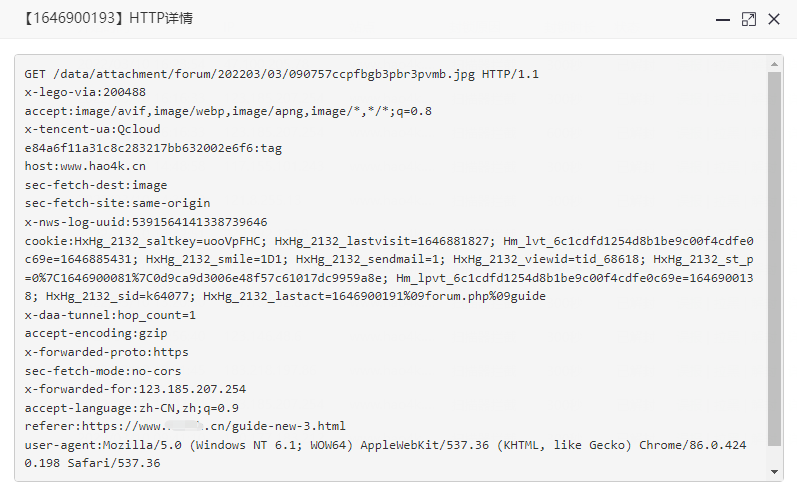Click the cookie:HxHg_2132_saltkey text
The height and width of the screenshot is (493, 797).
(145, 241)
